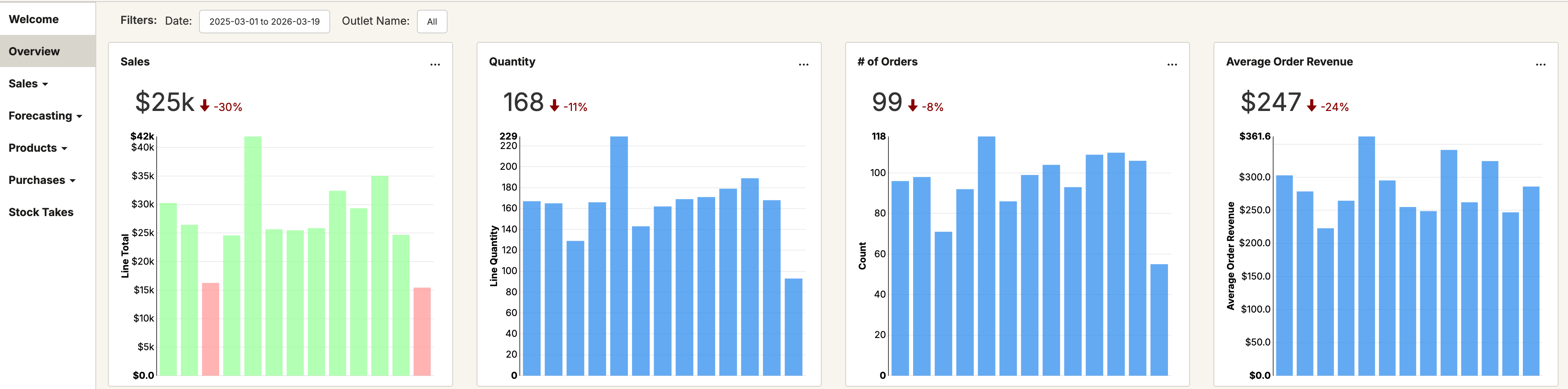Screen dimensions: 1568x389
Task: Click the down arrow next to -24%
Action: (1311, 106)
